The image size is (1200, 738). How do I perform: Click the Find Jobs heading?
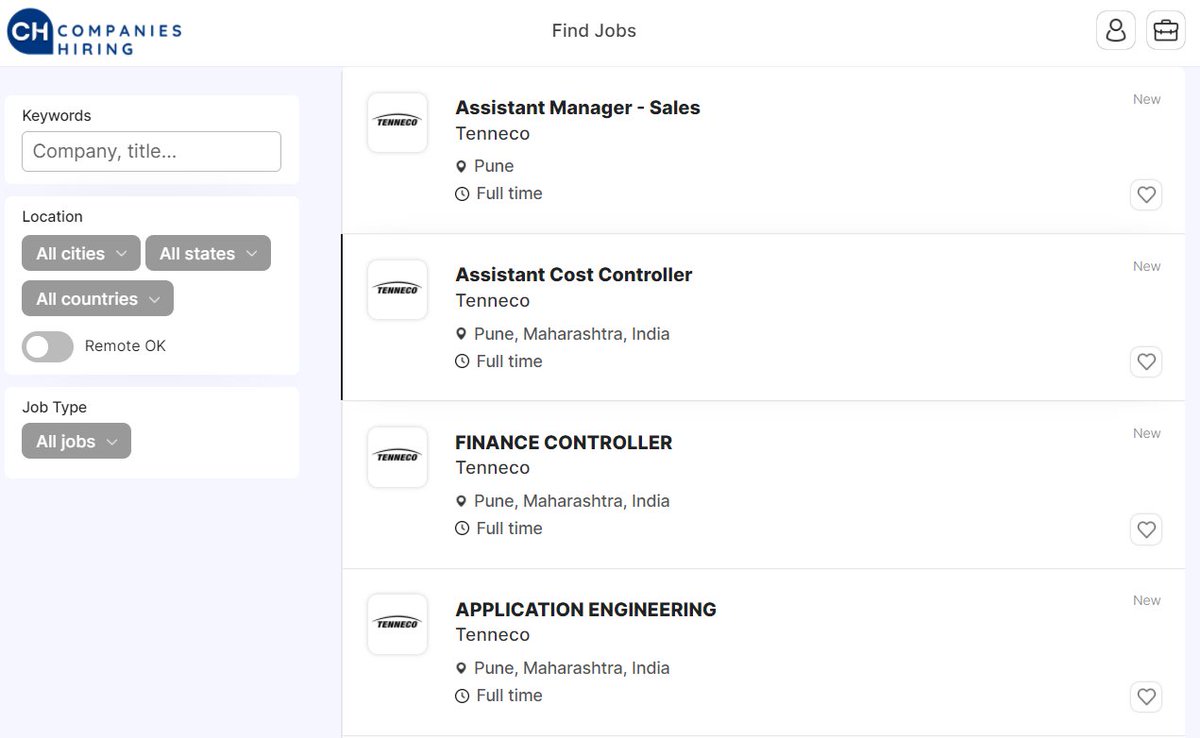coord(594,31)
